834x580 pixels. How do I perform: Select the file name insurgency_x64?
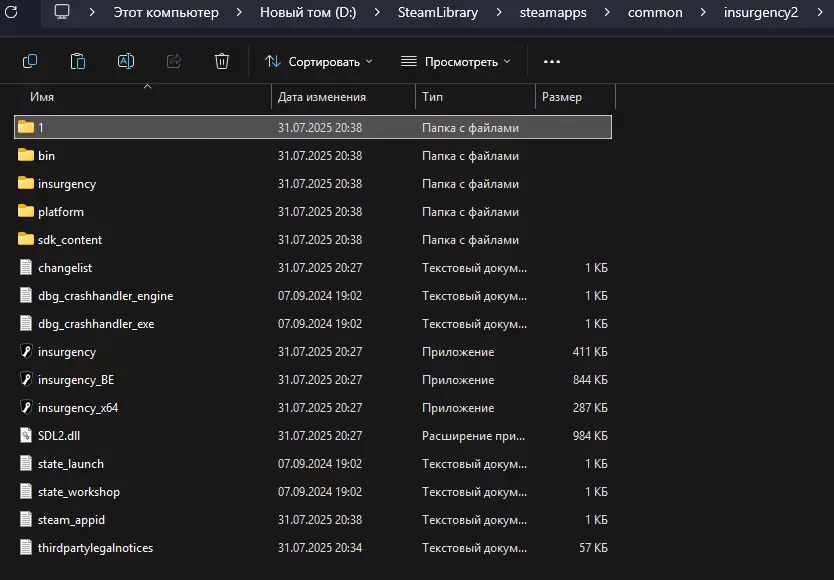pos(78,408)
